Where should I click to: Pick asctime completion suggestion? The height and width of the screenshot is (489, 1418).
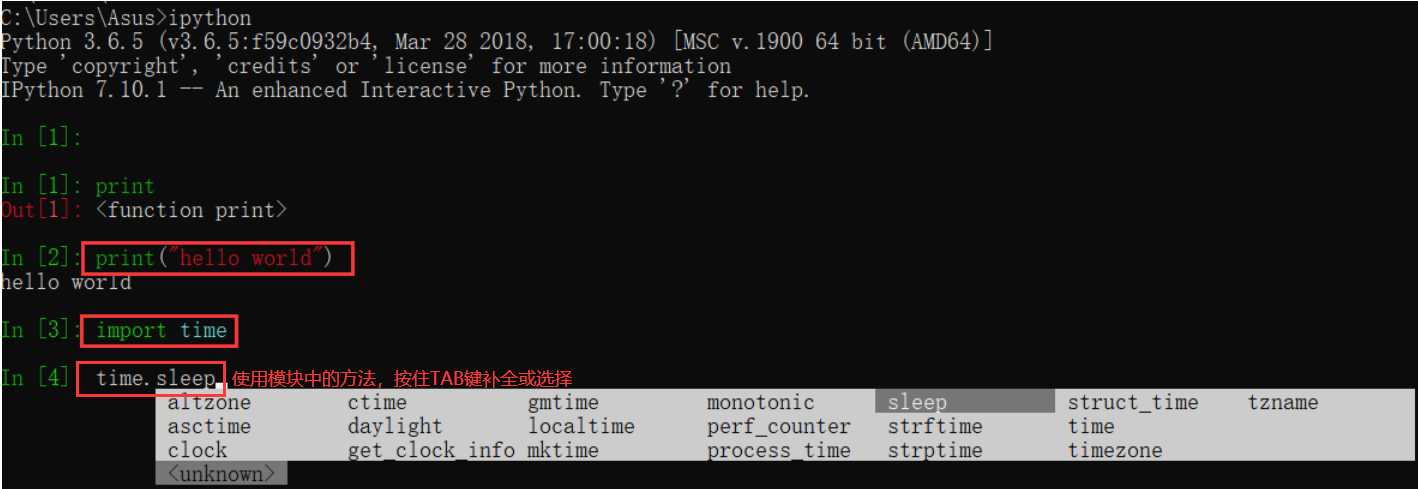coord(209,427)
